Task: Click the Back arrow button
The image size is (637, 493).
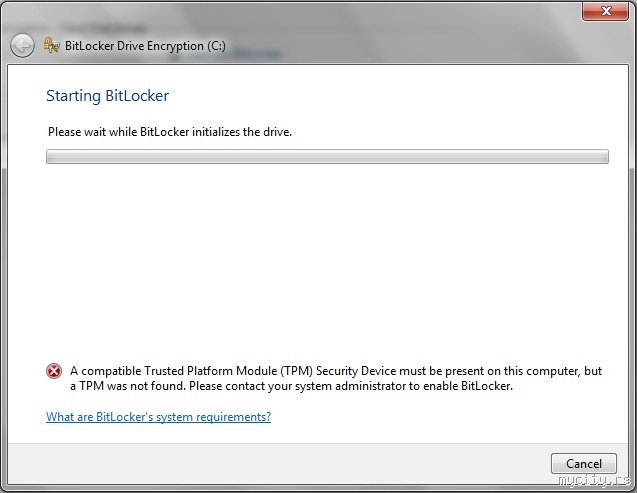Action: [x=22, y=45]
